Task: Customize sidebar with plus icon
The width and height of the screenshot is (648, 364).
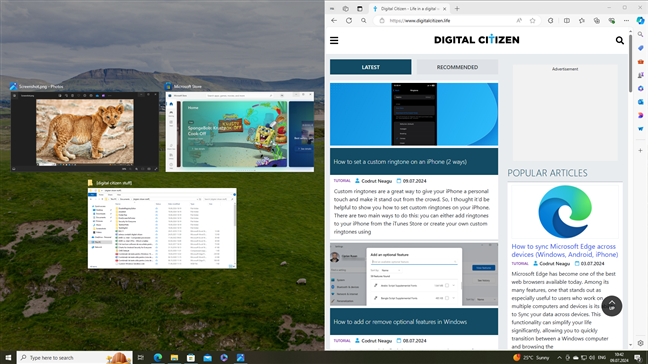Action: coord(640,151)
